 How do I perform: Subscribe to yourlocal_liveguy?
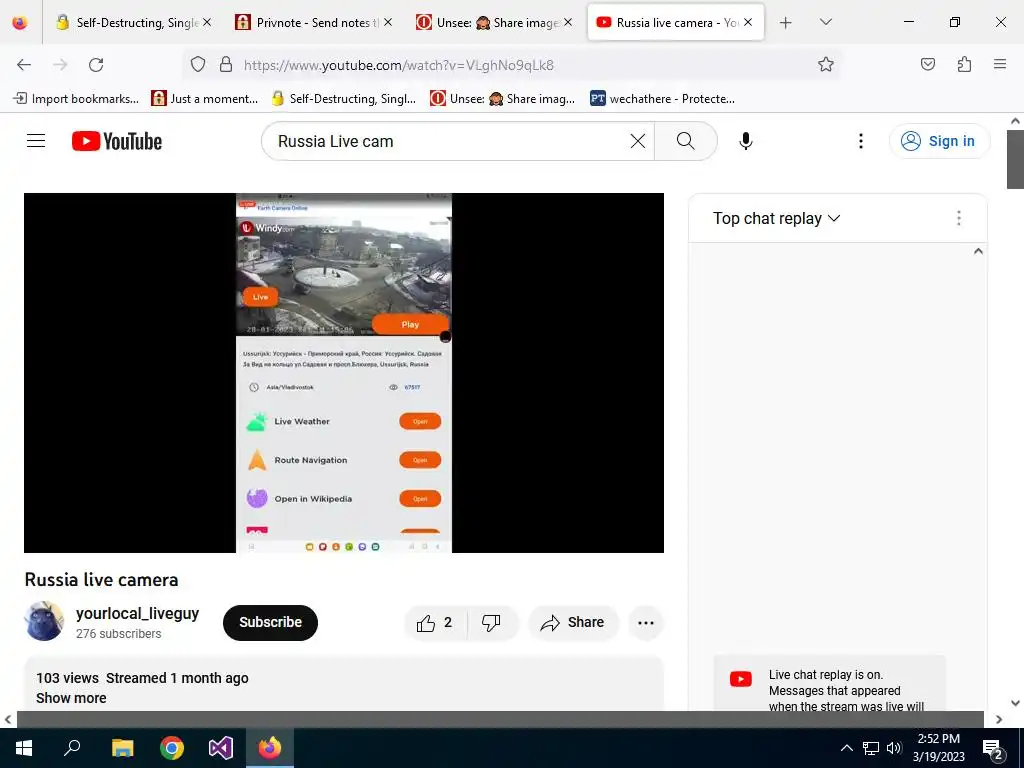tap(270, 622)
